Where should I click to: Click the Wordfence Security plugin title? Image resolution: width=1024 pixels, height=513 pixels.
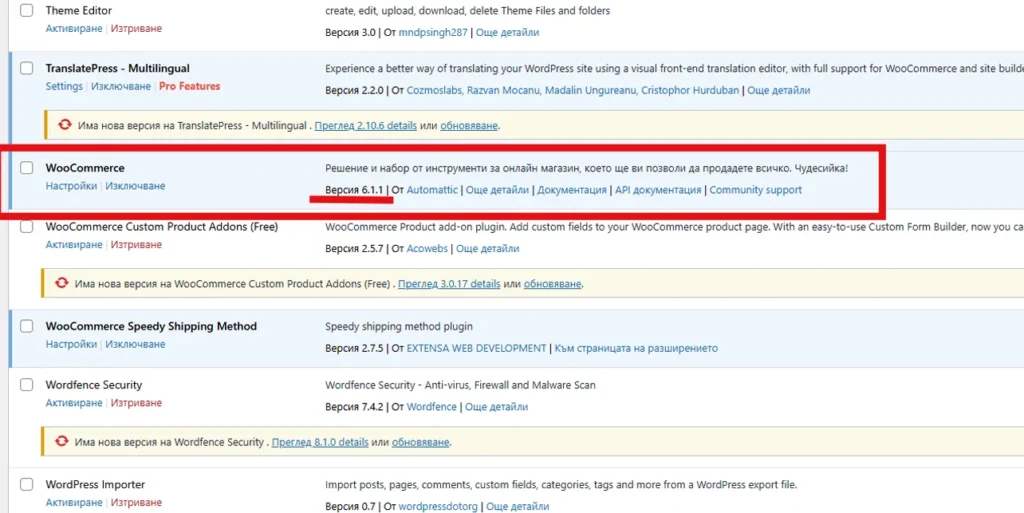tap(93, 385)
